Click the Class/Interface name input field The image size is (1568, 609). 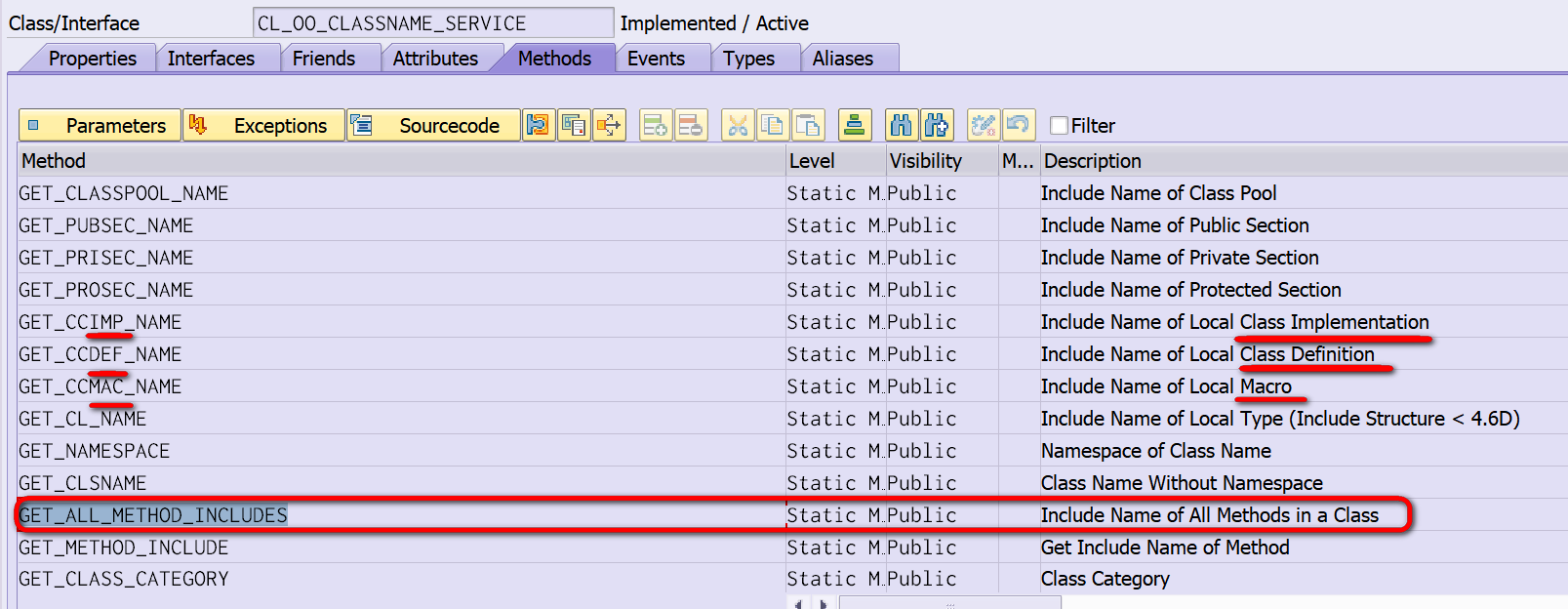click(x=433, y=22)
